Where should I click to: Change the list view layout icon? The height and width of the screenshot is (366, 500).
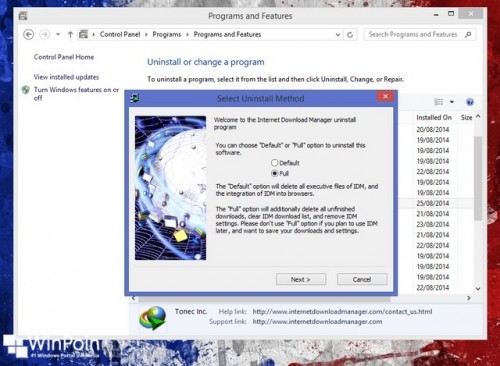click(x=439, y=102)
